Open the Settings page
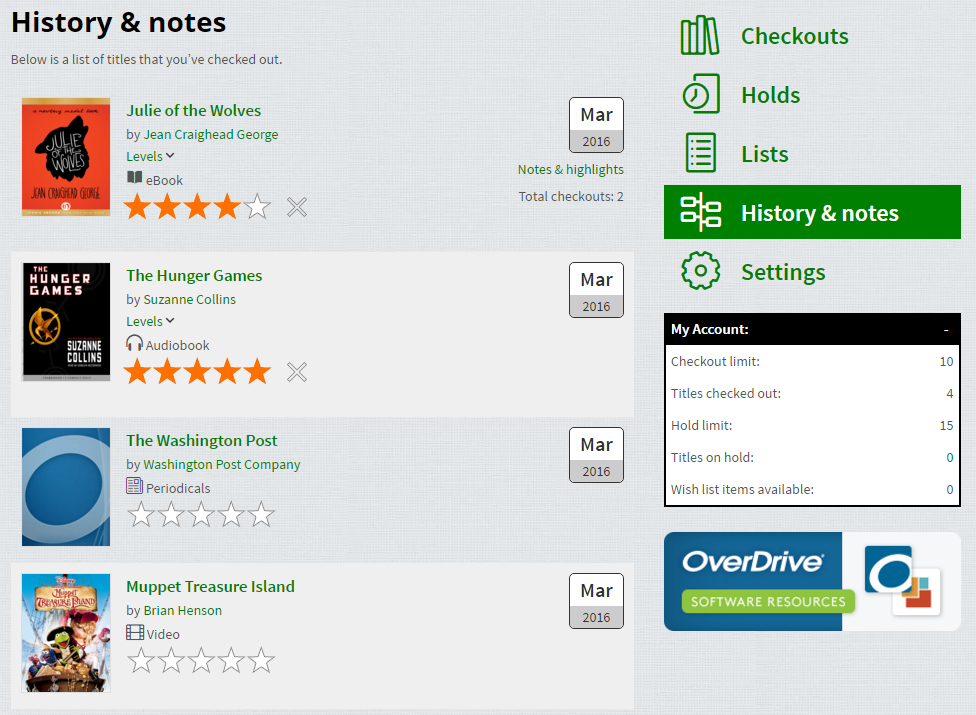Viewport: 976px width, 715px height. click(x=783, y=273)
